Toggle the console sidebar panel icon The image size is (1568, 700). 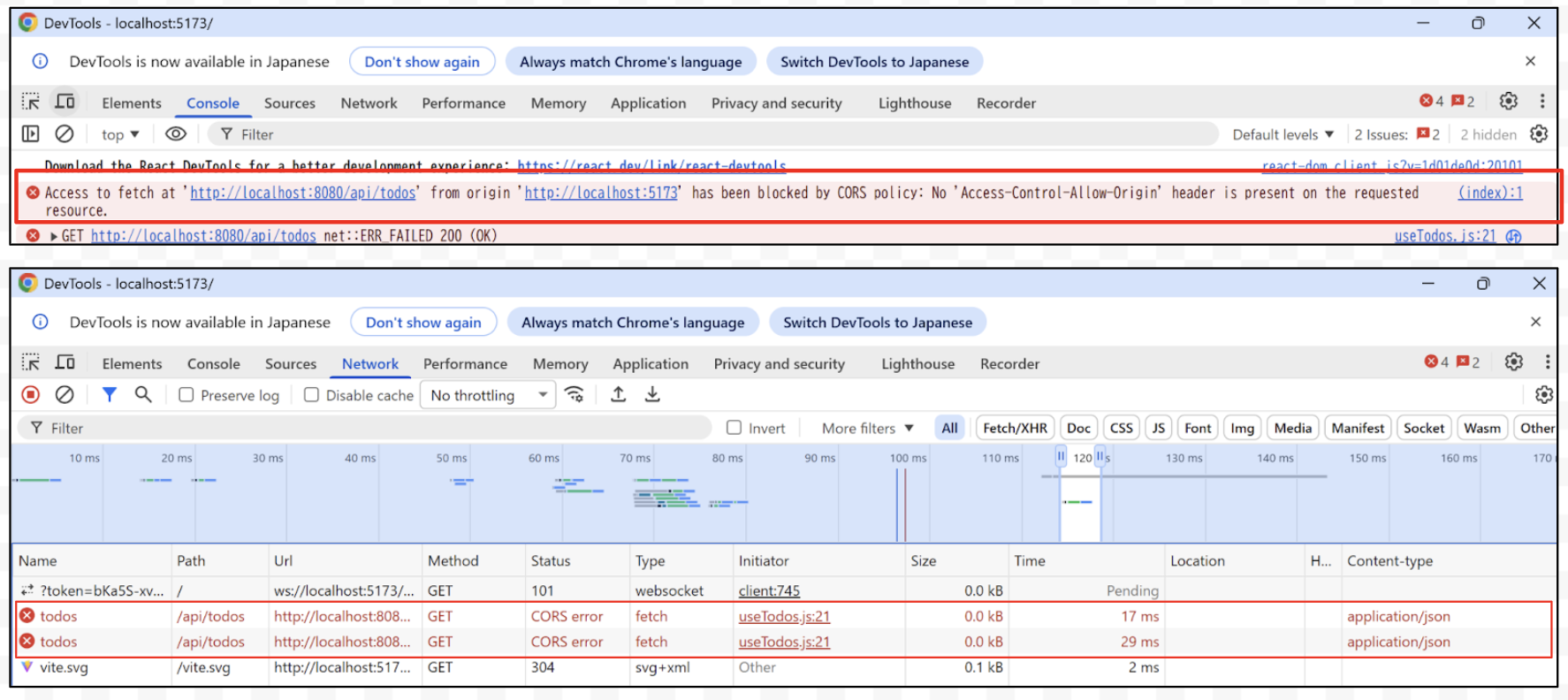tap(31, 134)
